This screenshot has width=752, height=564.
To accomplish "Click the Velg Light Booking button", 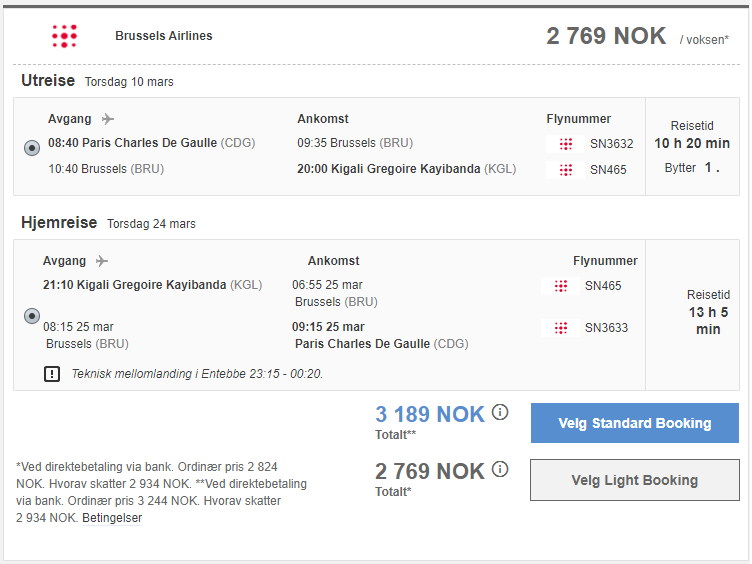I will click(x=634, y=480).
